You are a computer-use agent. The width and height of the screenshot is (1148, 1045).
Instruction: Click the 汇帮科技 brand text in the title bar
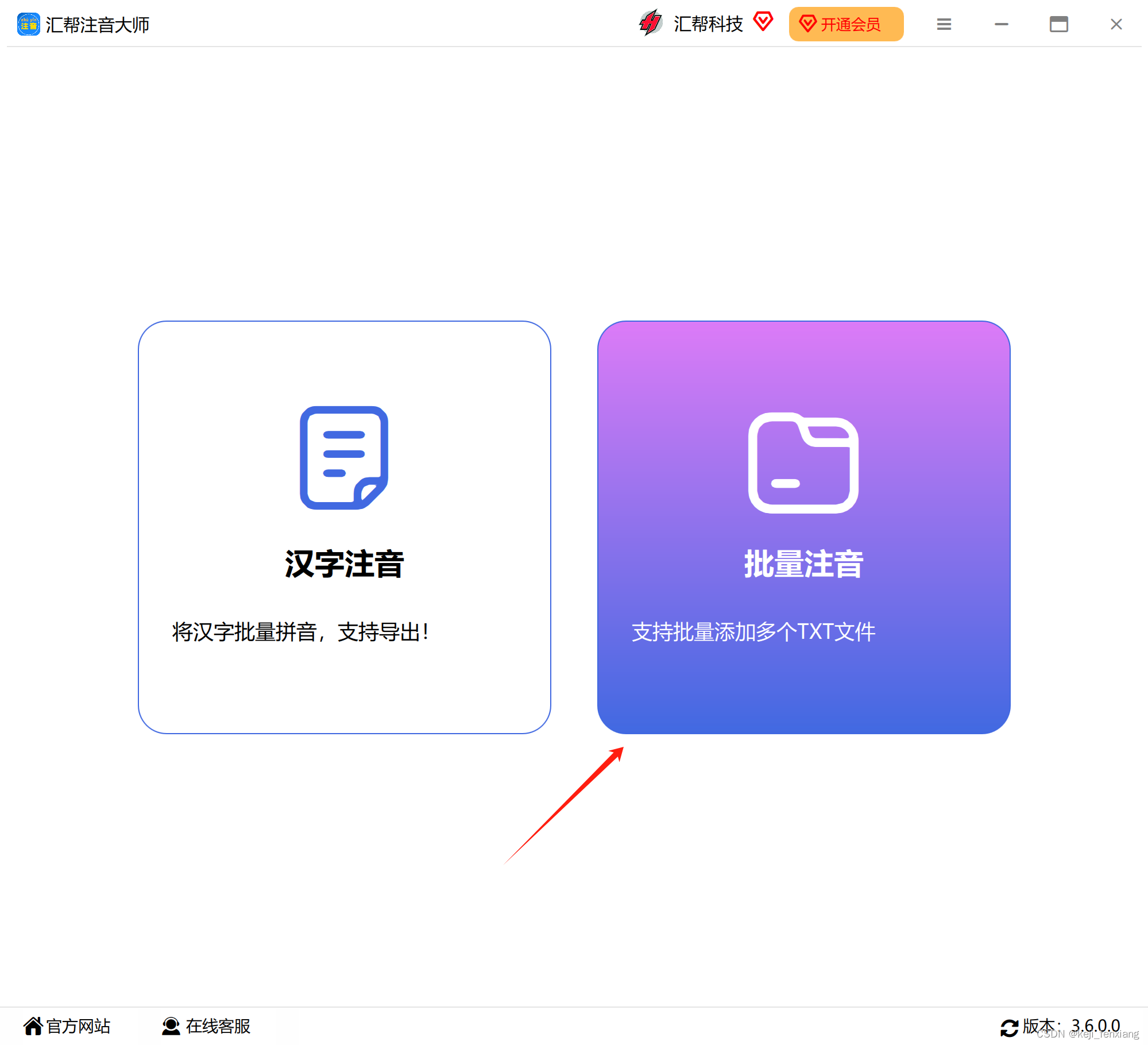click(x=708, y=24)
